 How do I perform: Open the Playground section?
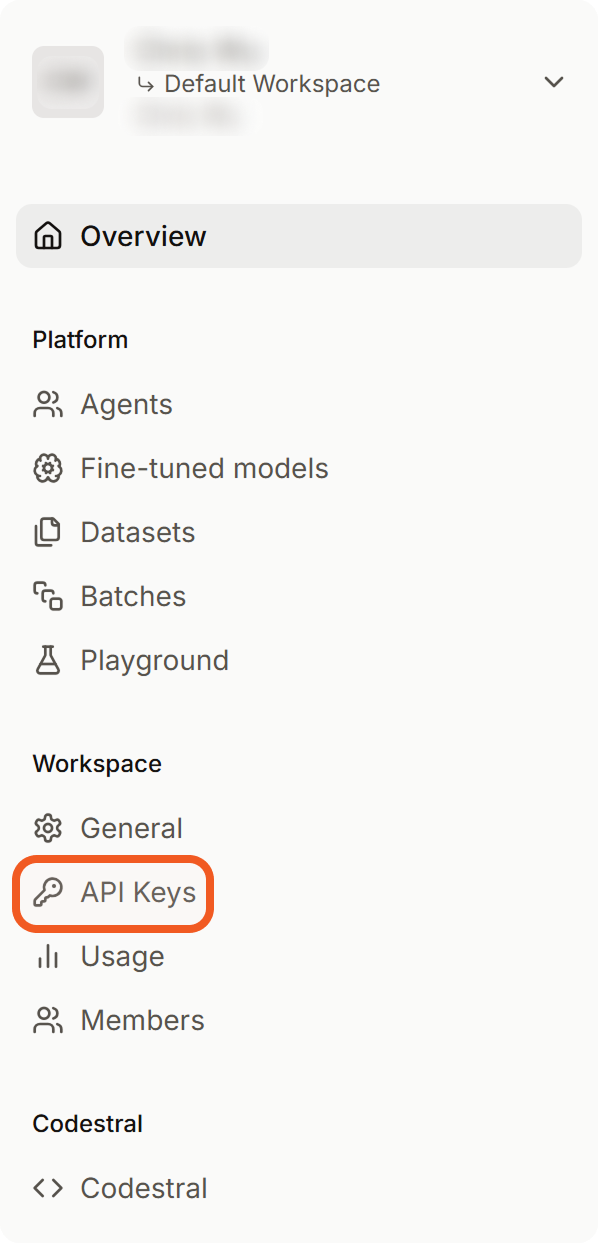154,660
